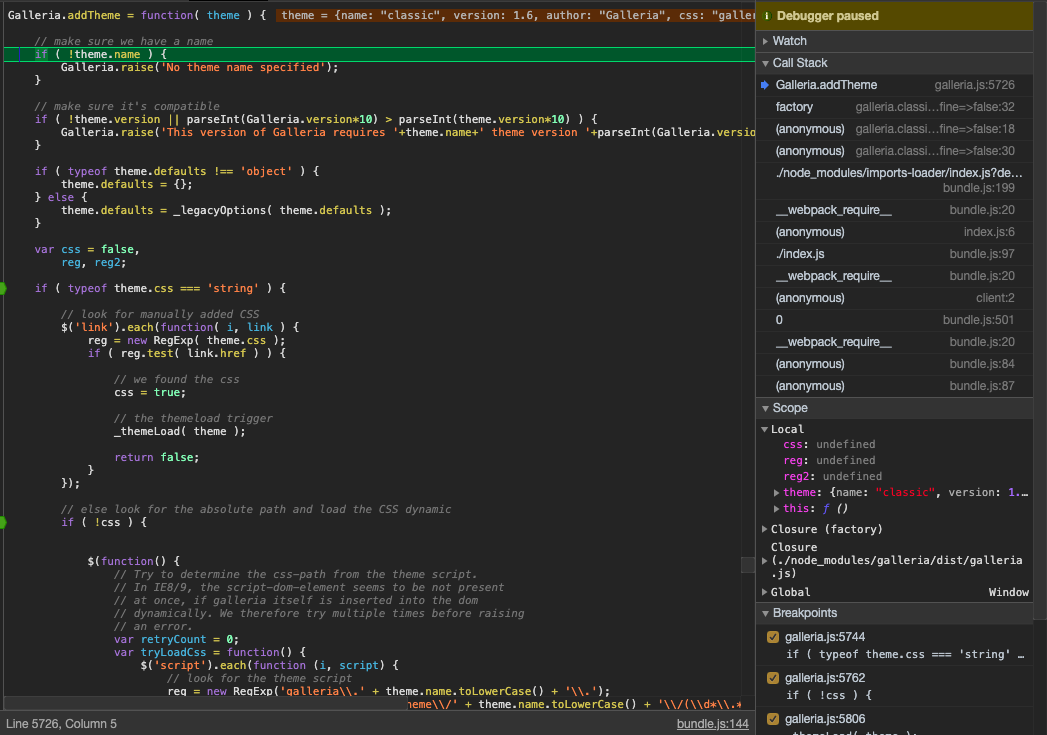The width and height of the screenshot is (1047, 735).
Task: Select the anonymous frame at galleria.classi…:18
Action: 895,129
